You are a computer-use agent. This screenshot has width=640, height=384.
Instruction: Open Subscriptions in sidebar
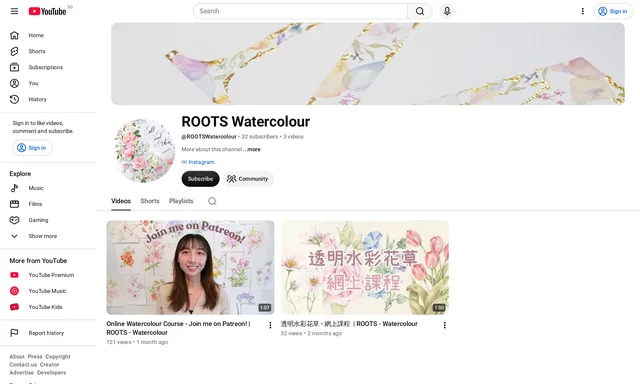(48, 67)
